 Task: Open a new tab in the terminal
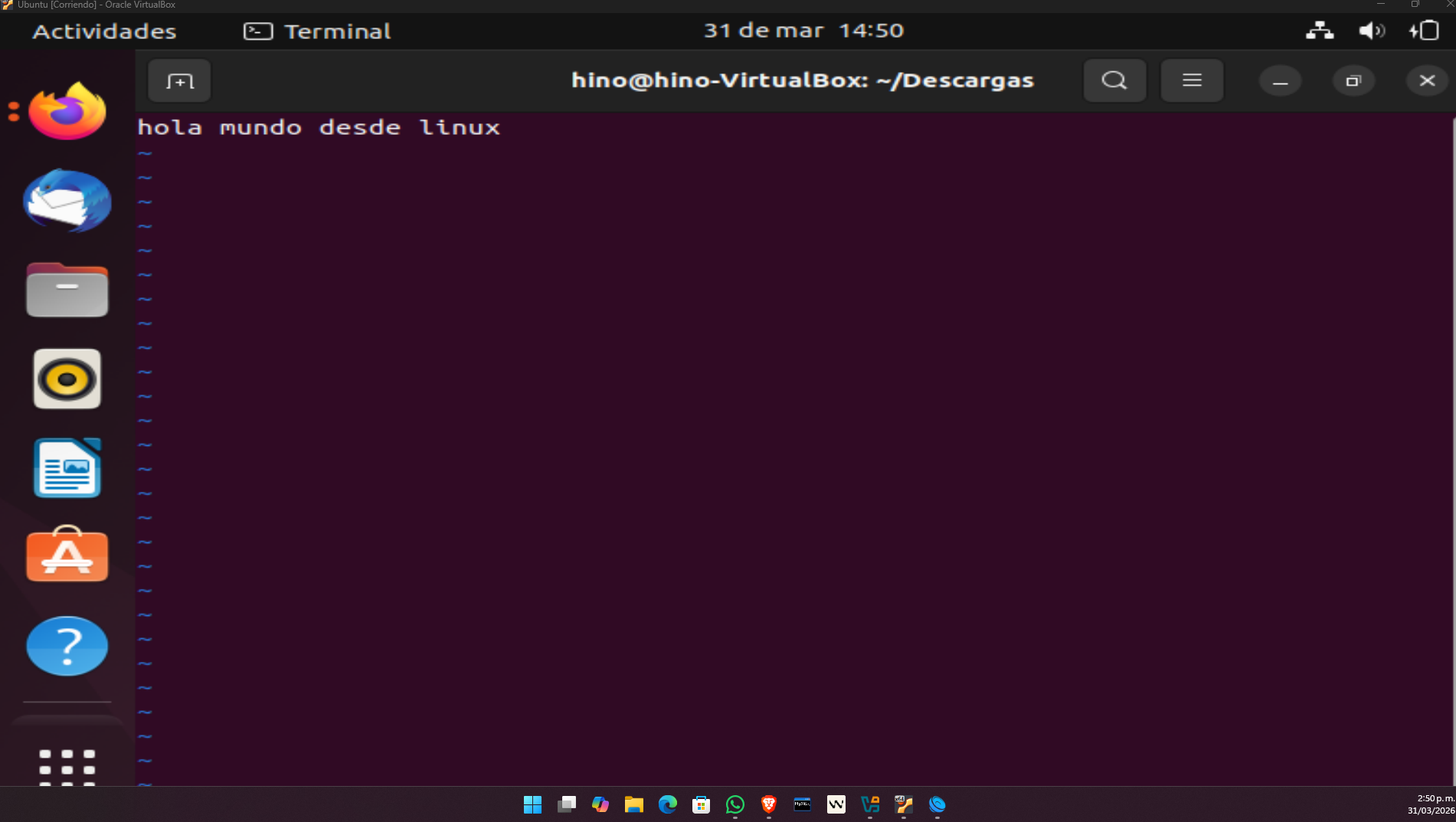tap(179, 80)
